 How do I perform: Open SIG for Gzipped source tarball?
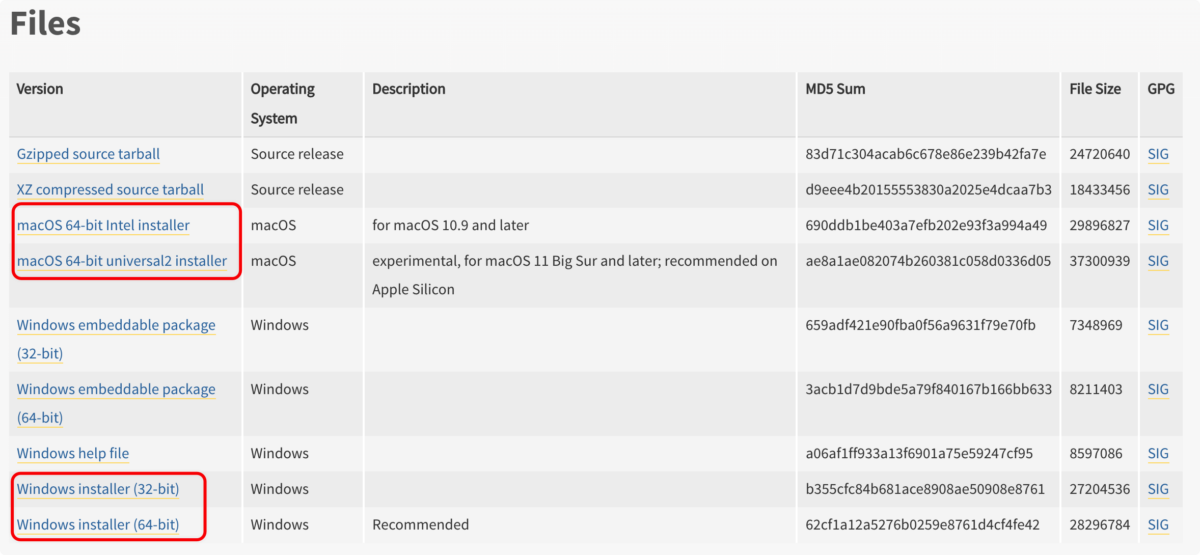[1158, 154]
